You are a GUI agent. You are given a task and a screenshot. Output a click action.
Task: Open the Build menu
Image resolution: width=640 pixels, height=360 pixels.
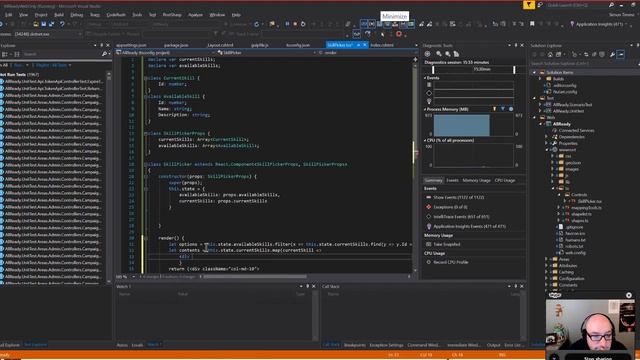coord(59,15)
